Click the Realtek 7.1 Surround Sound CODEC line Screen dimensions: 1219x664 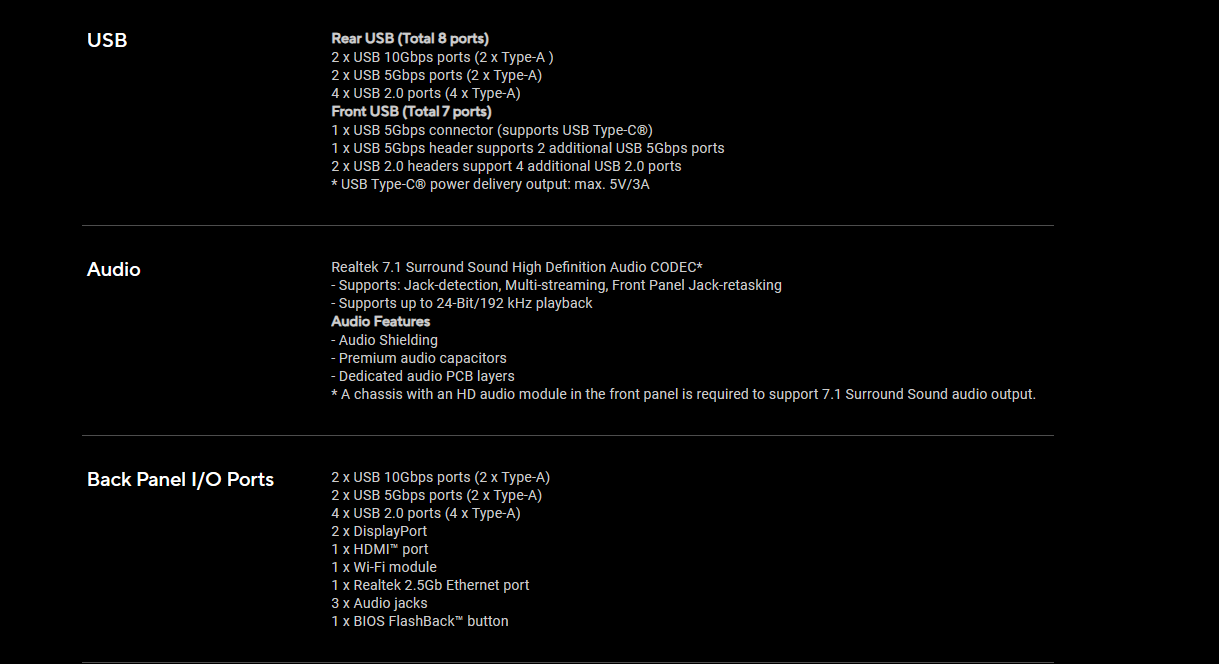coord(517,267)
